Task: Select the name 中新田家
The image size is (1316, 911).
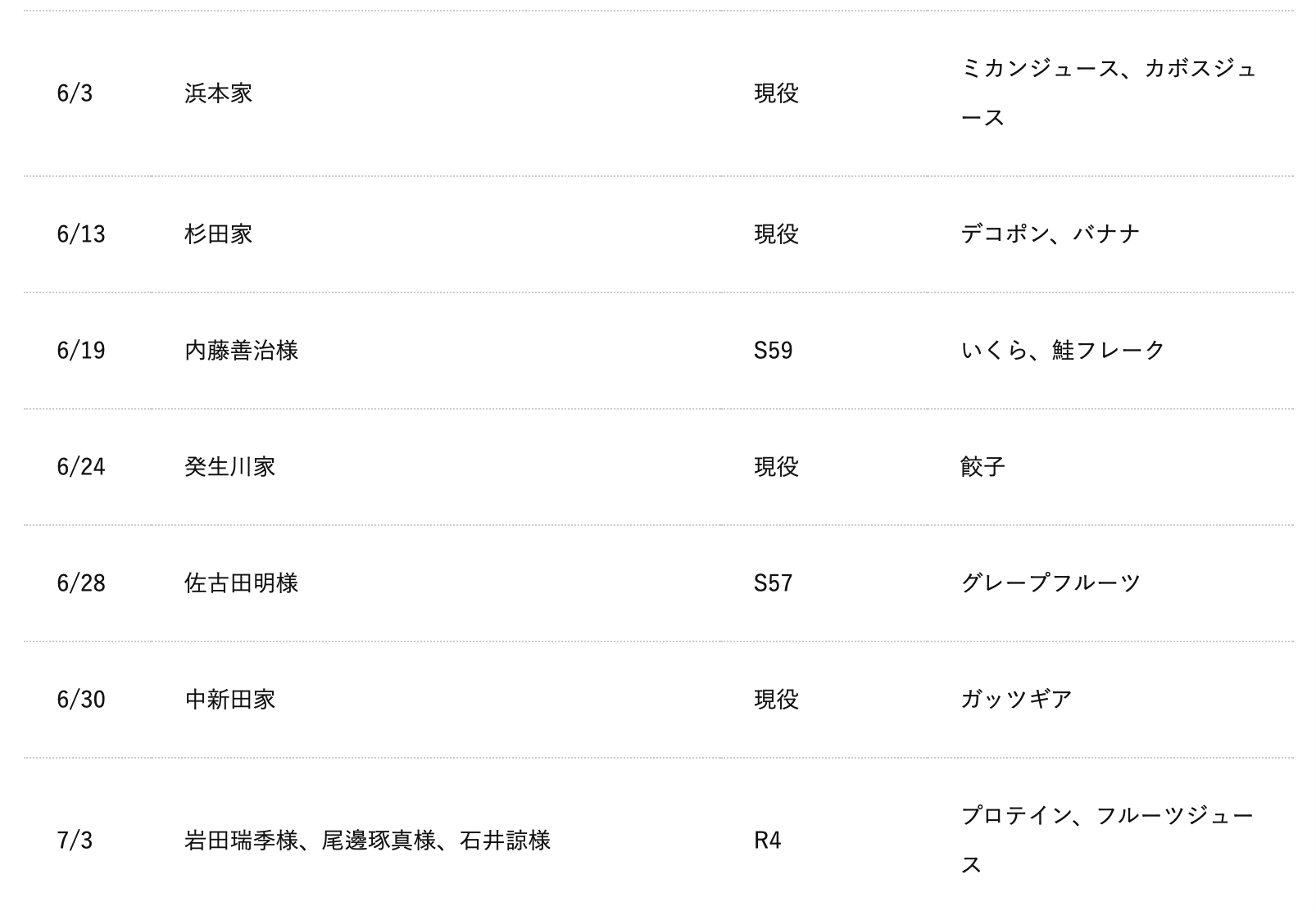Action: (x=229, y=700)
